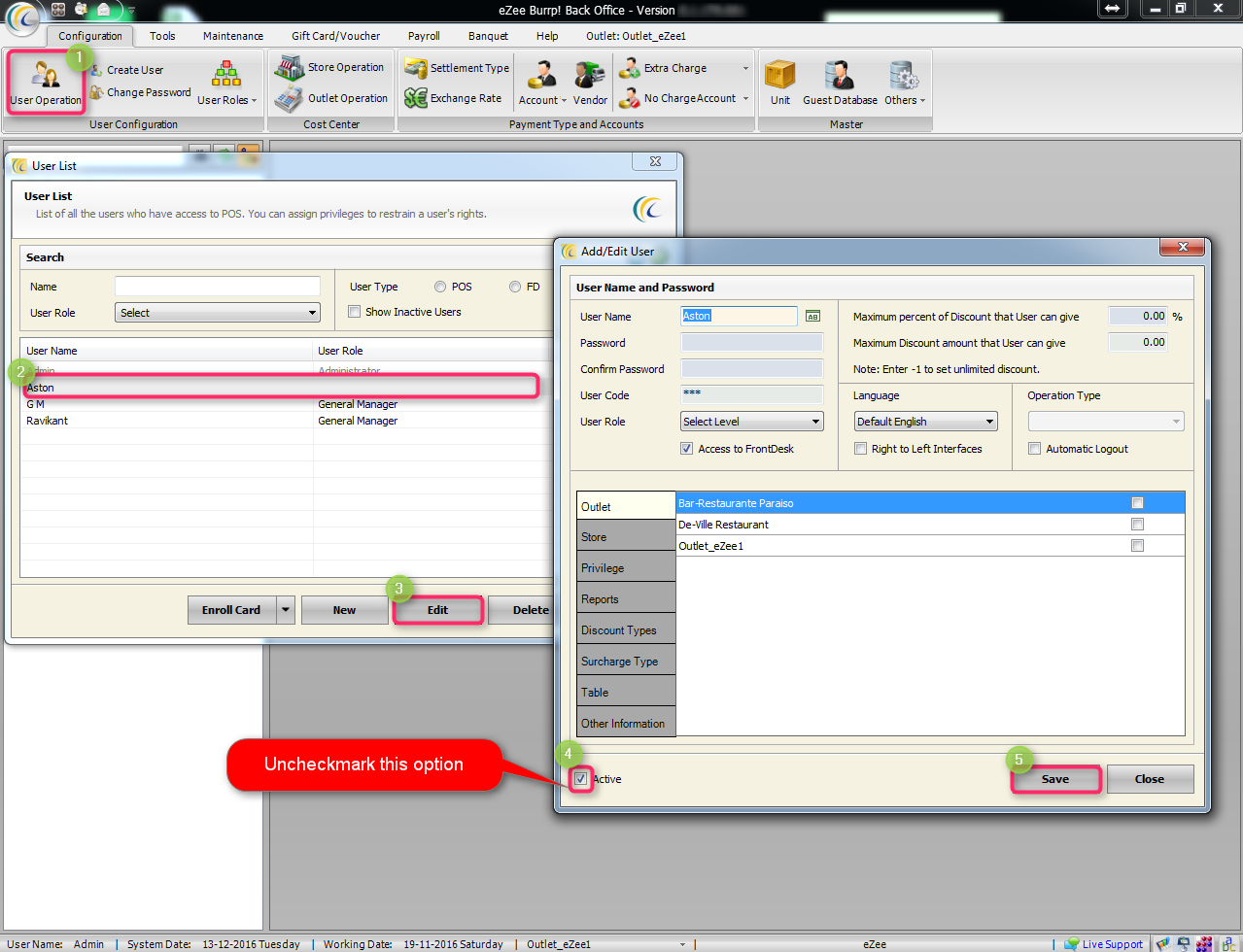Click the clock quick access icon
Image resolution: width=1243 pixels, height=952 pixels.
(x=82, y=9)
